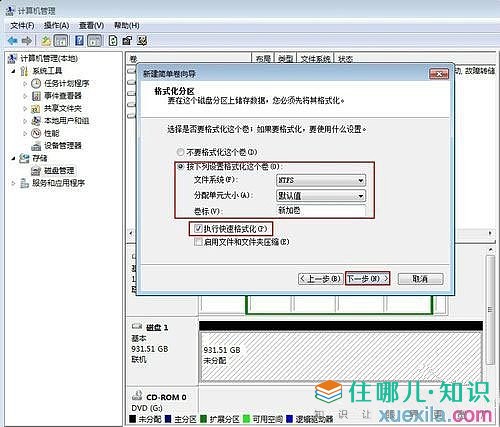Select 不要格式化这个卷 radio option
Image resolution: width=500 pixels, height=427 pixels.
click(180, 152)
